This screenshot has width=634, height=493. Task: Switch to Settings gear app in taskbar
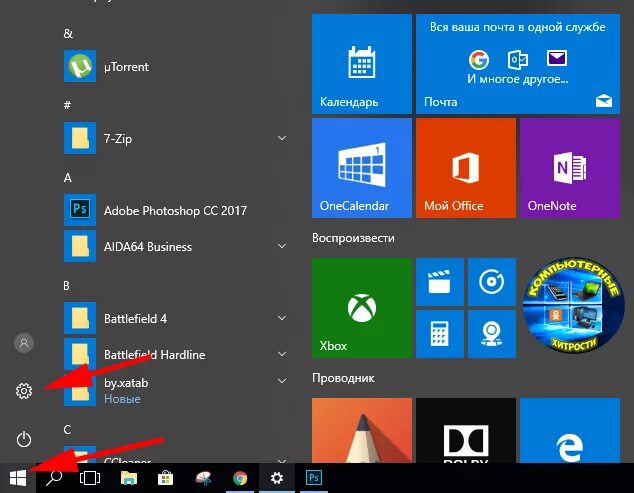pos(277,478)
